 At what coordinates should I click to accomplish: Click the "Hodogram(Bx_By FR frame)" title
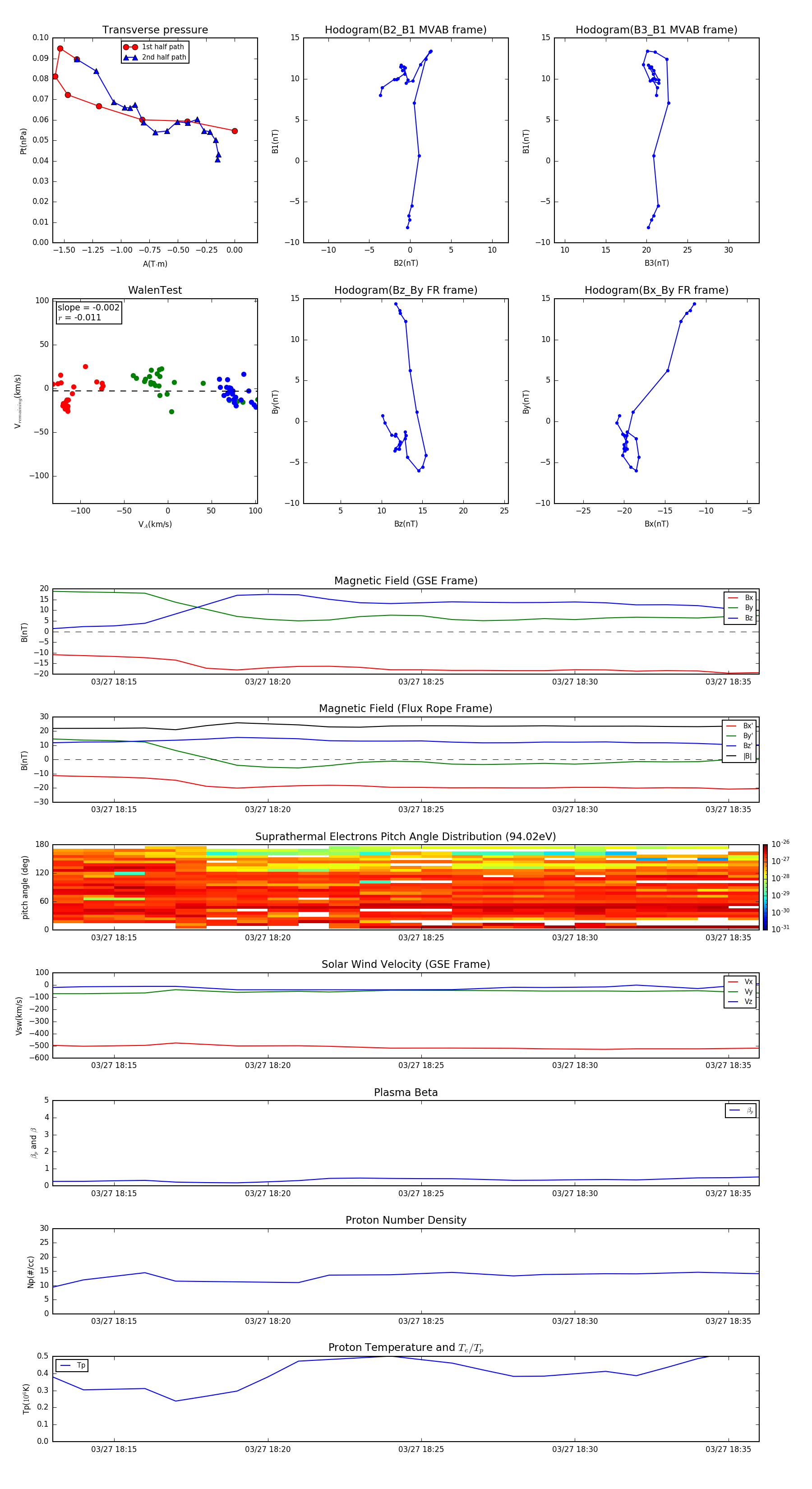tap(656, 290)
